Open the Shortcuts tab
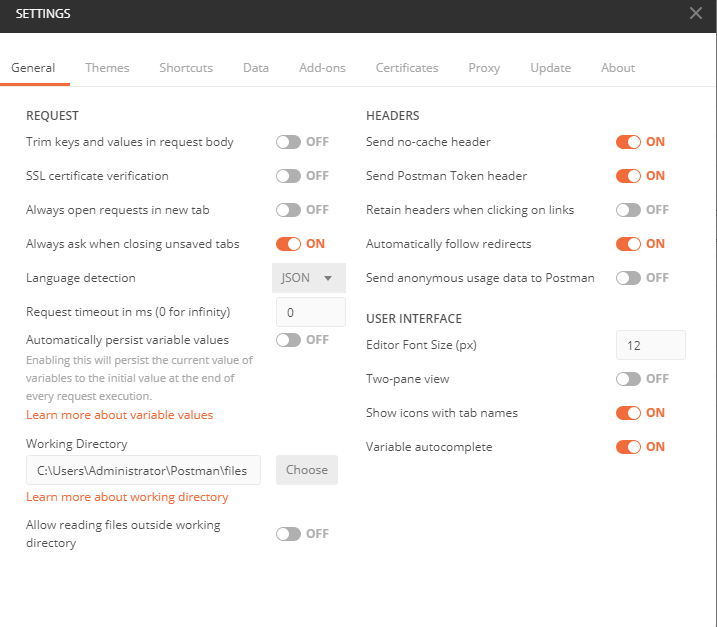Screen dimensions: 717x627 [186, 68]
